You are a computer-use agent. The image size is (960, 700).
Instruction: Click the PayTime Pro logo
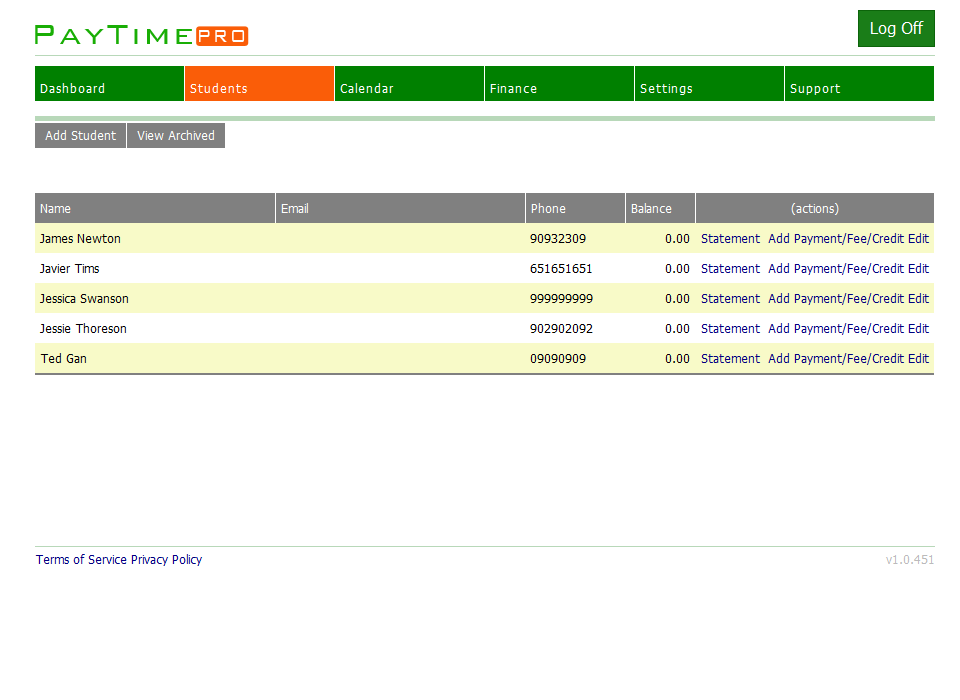click(x=141, y=35)
